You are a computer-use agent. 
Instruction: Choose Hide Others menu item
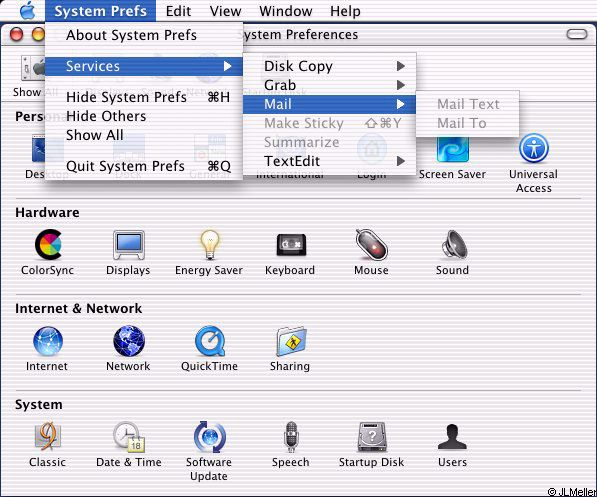click(144, 116)
